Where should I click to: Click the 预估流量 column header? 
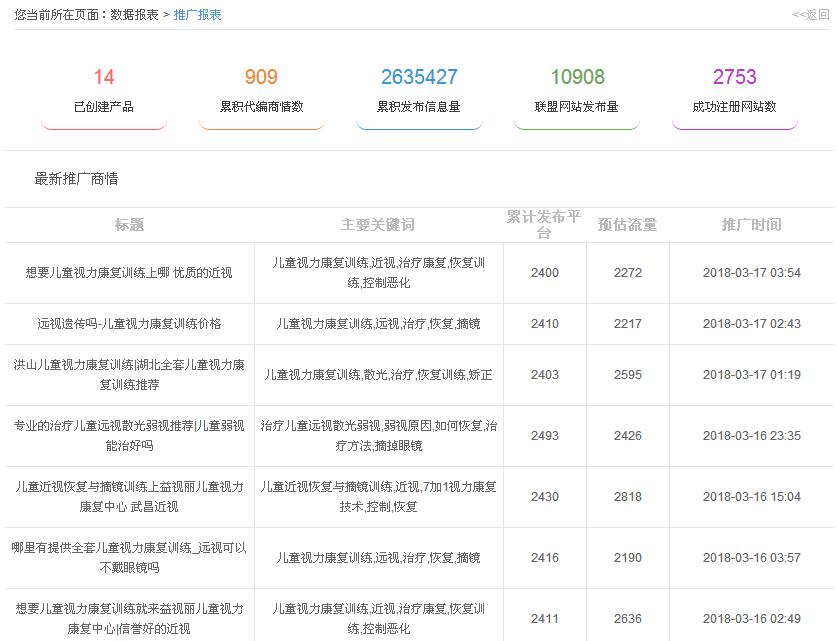tap(627, 225)
